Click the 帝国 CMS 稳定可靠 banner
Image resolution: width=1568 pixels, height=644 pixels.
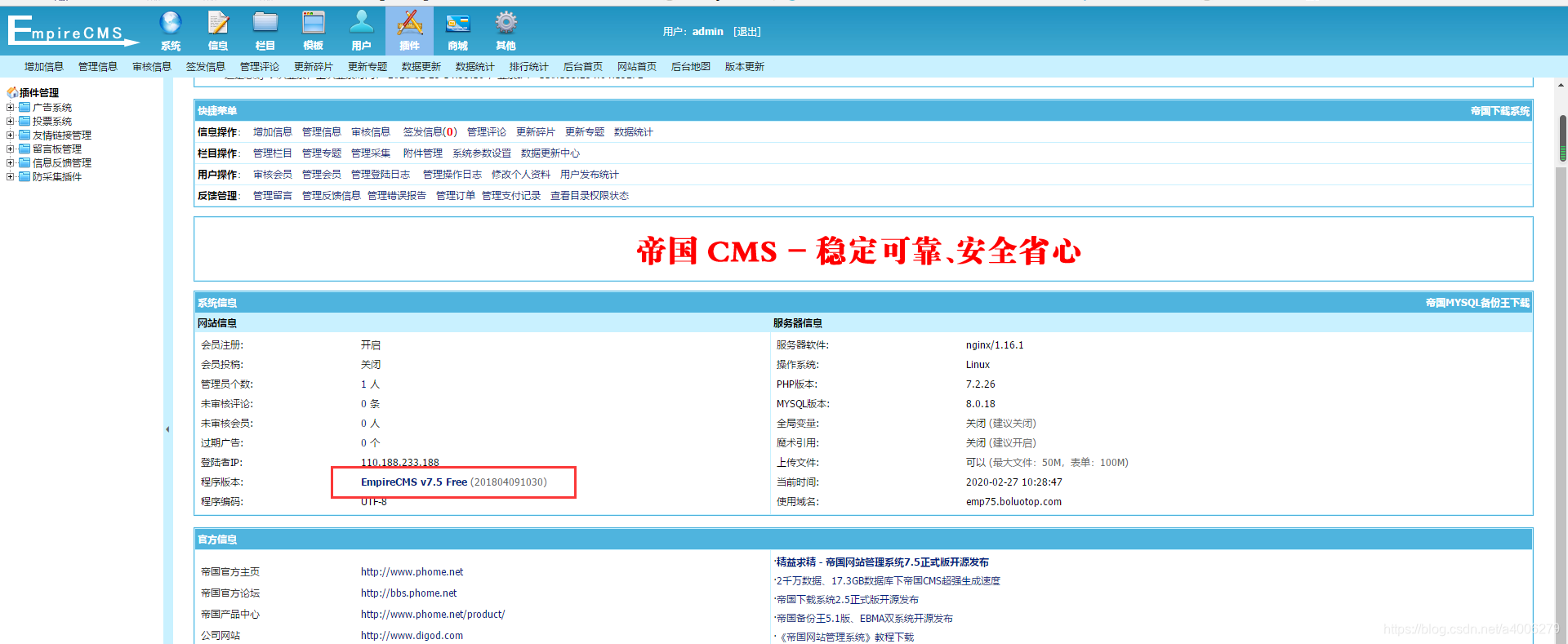[859, 251]
